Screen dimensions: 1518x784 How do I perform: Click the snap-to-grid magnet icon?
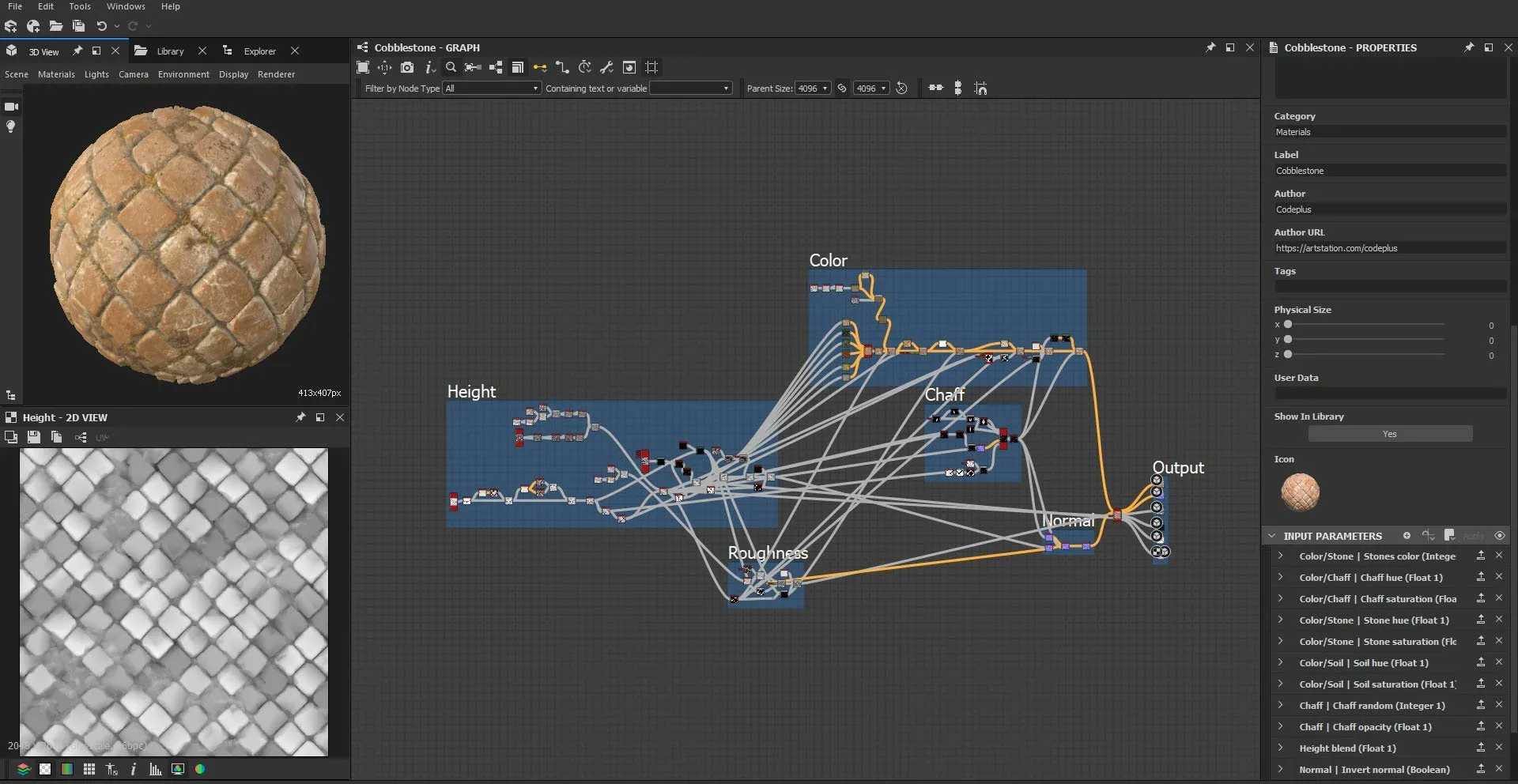[x=980, y=88]
